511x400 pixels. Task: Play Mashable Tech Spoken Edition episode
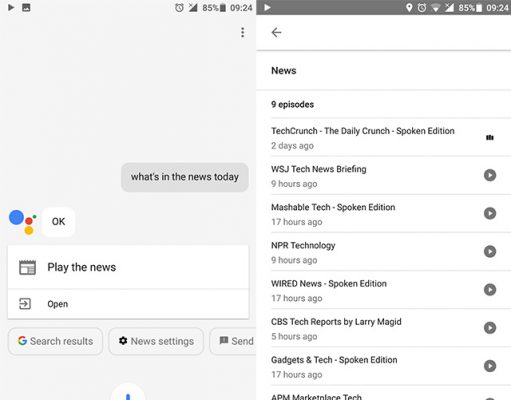490,213
